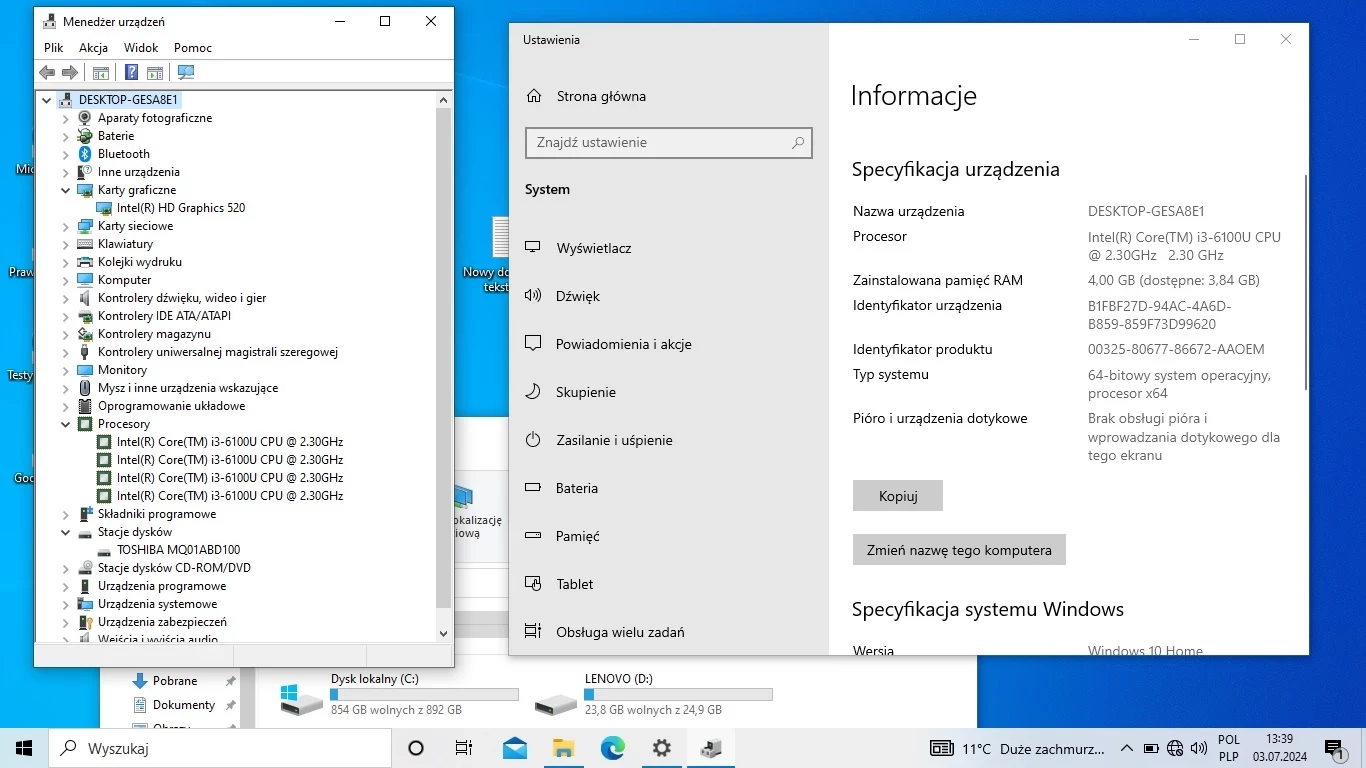Image resolution: width=1366 pixels, height=768 pixels.
Task: Click the Zasilanie i uśpienie power icon
Action: click(533, 440)
